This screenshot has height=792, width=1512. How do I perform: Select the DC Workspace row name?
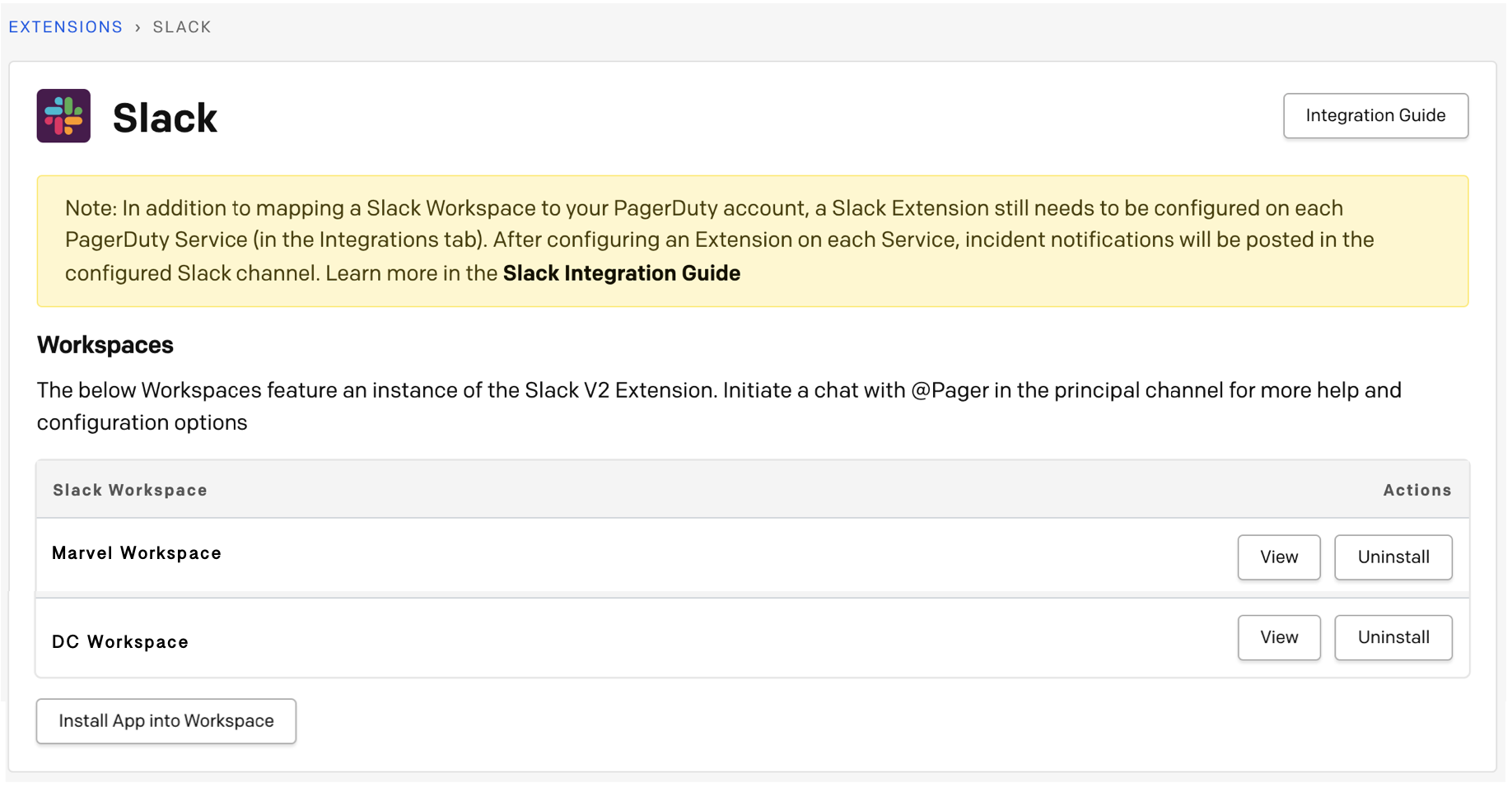[120, 642]
